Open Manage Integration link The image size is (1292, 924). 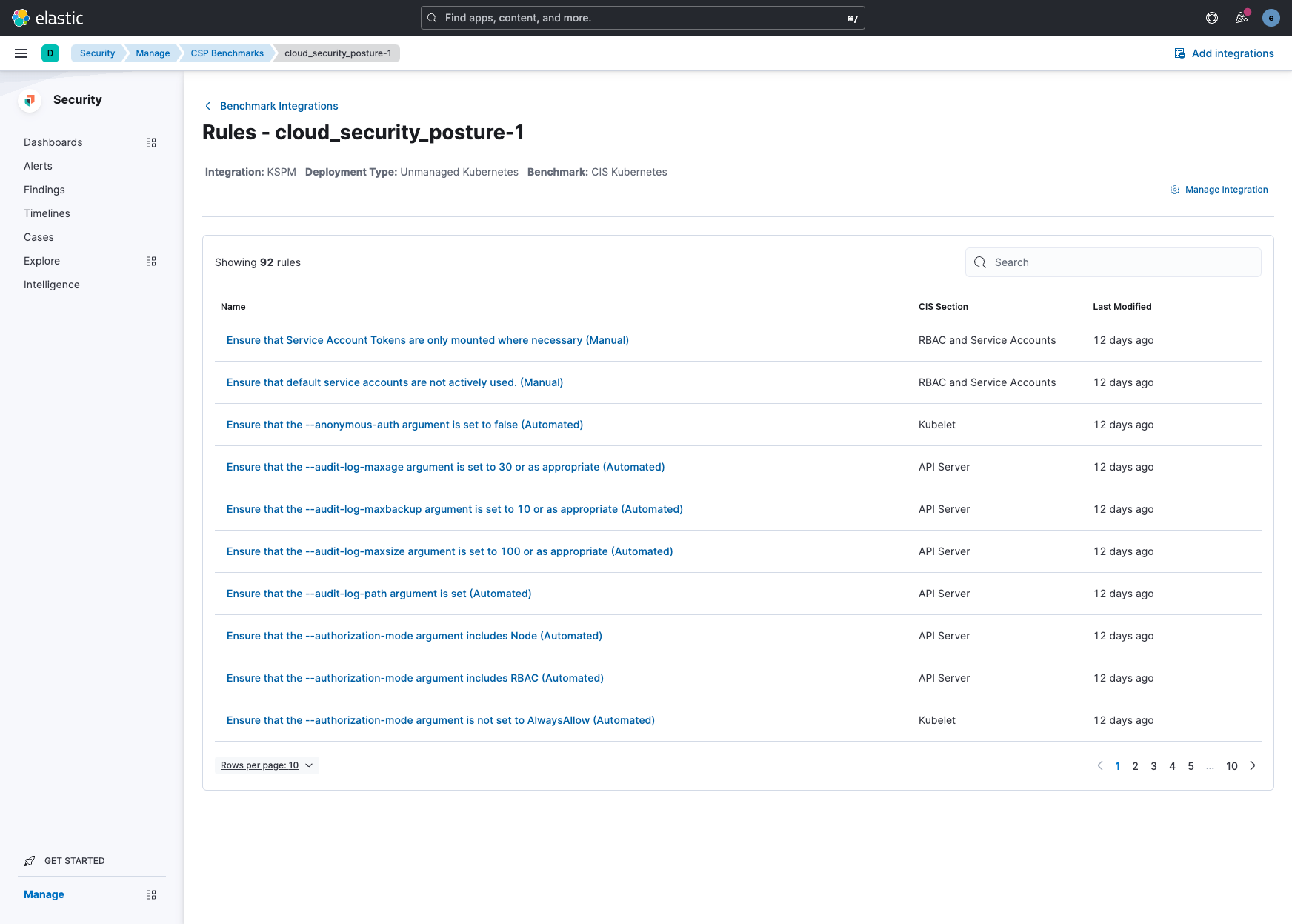1219,190
